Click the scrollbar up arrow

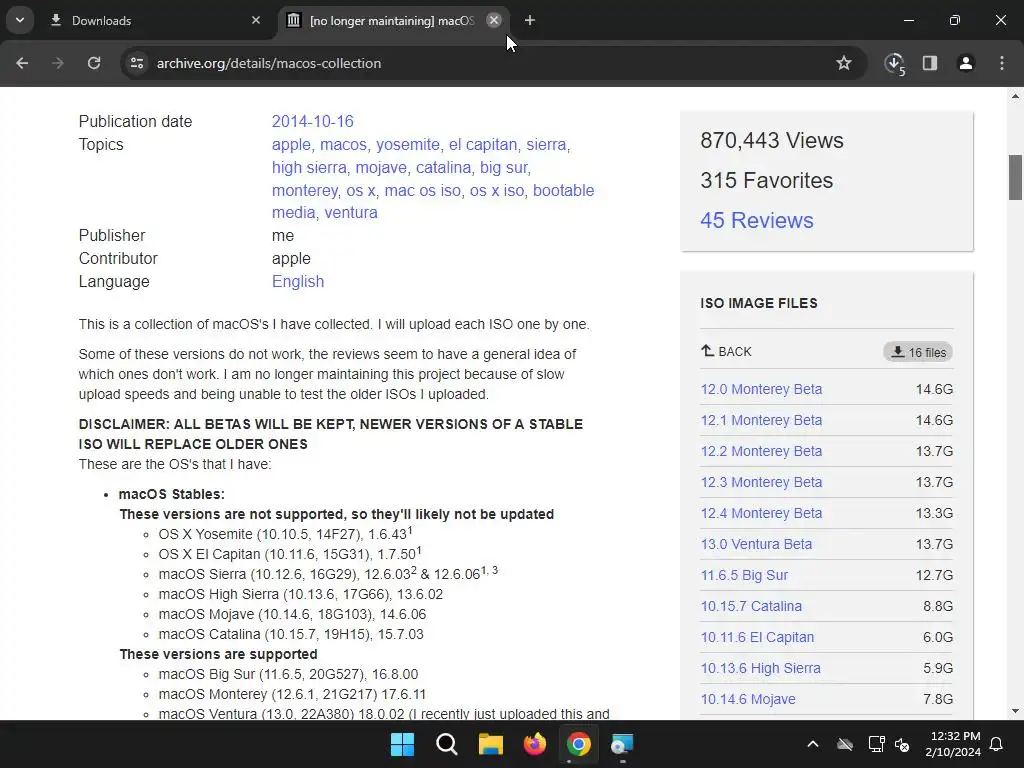pyautogui.click(x=1015, y=96)
